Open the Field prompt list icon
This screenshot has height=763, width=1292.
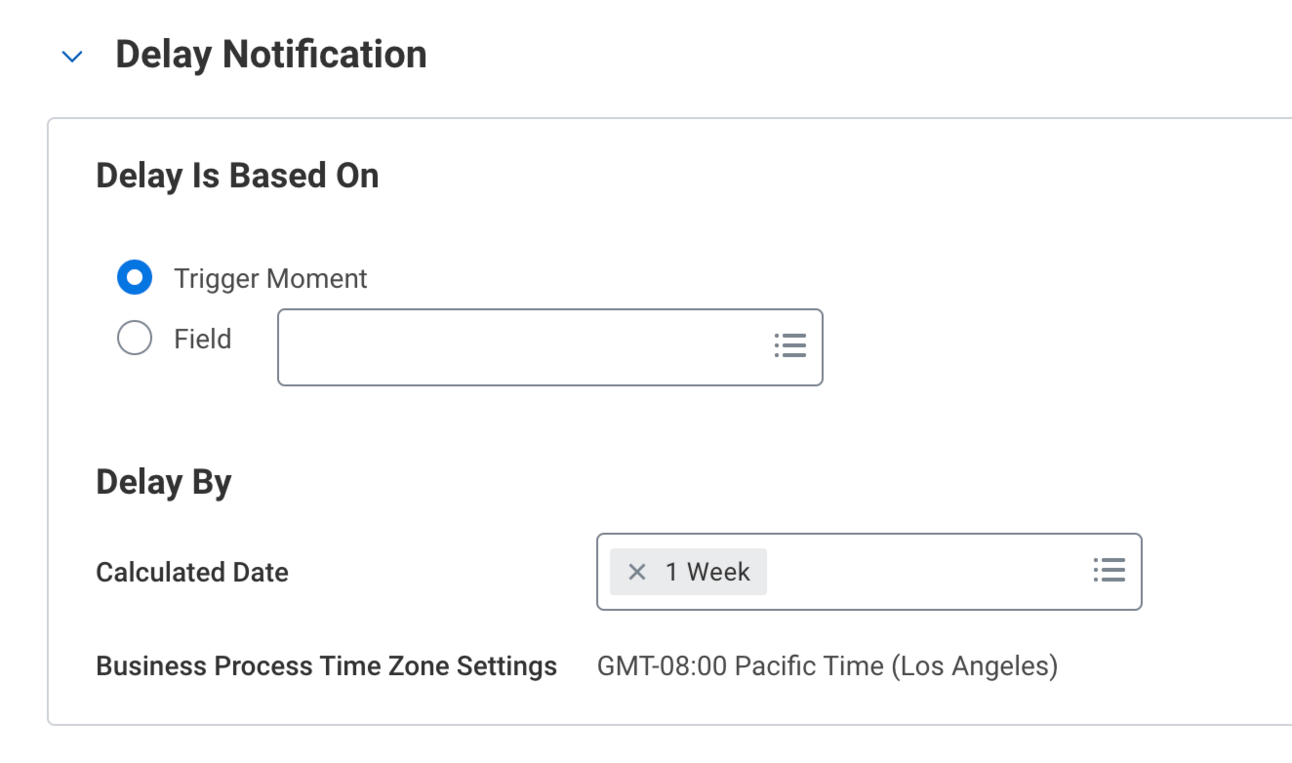[790, 346]
